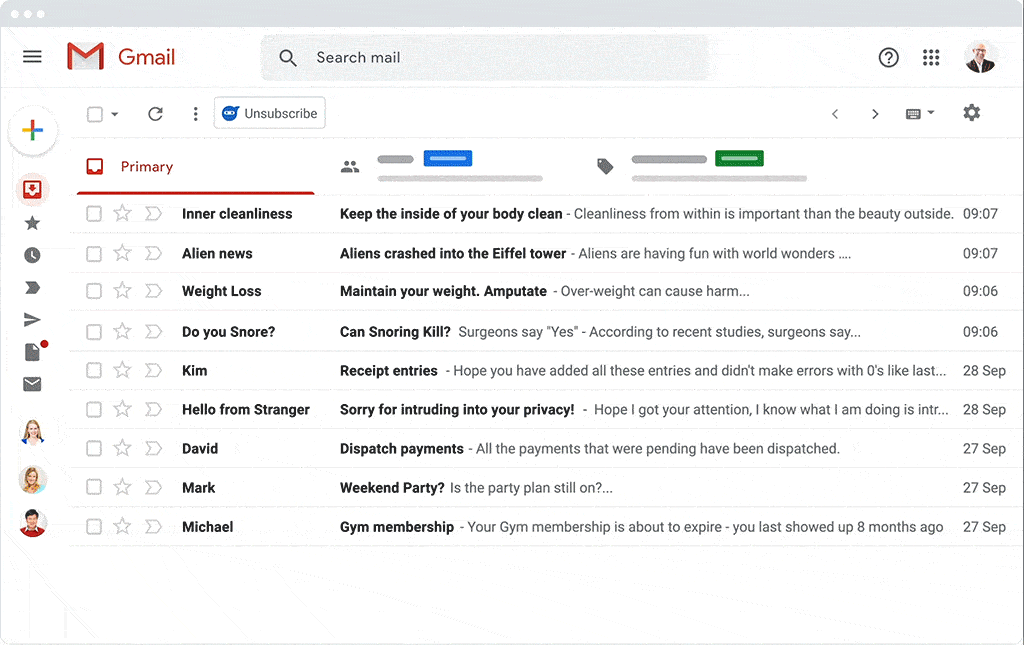1024x645 pixels.
Task: Open the input tools dropdown
Action: tap(918, 113)
